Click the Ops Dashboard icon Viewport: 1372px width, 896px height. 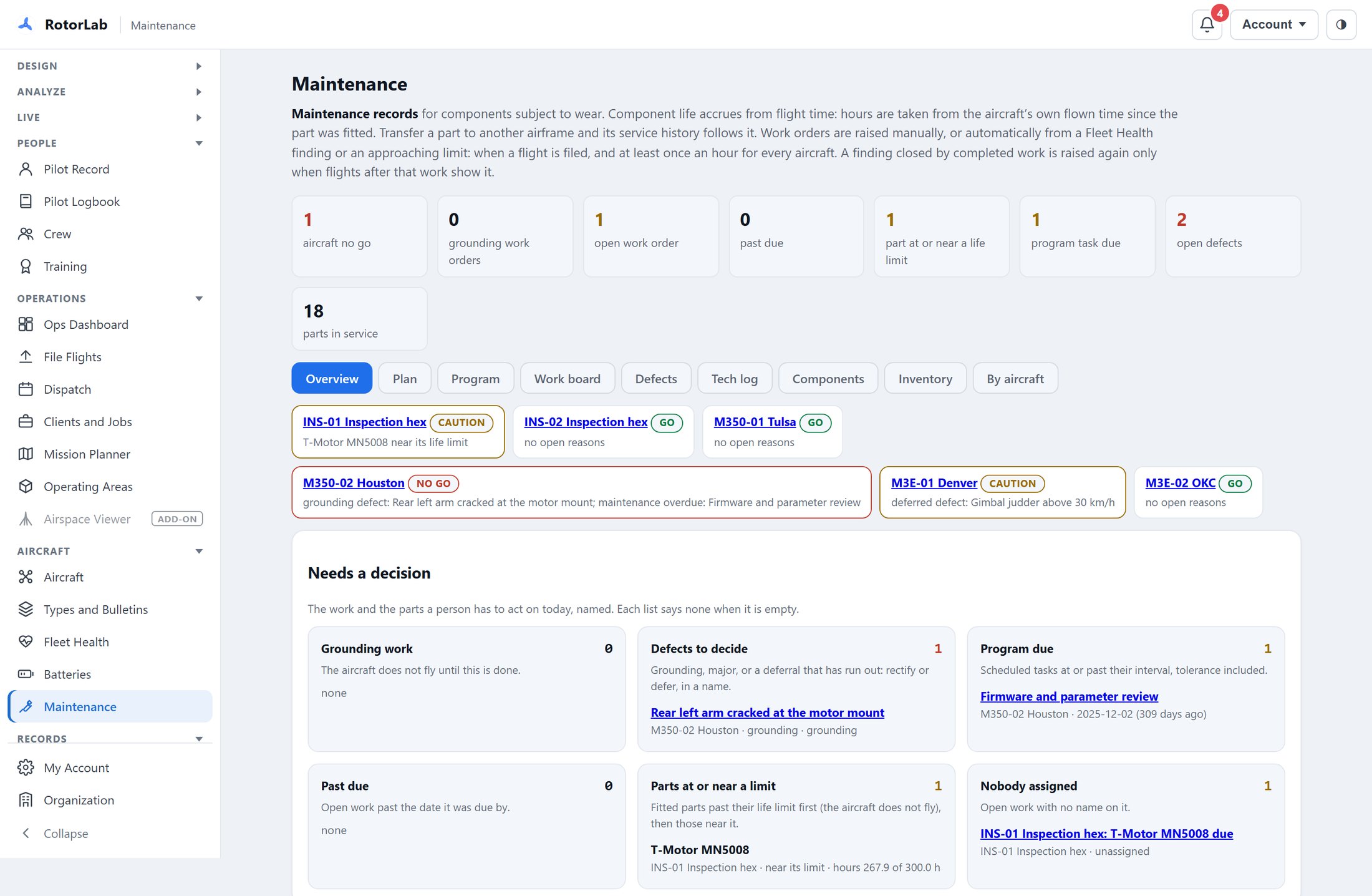(x=26, y=324)
